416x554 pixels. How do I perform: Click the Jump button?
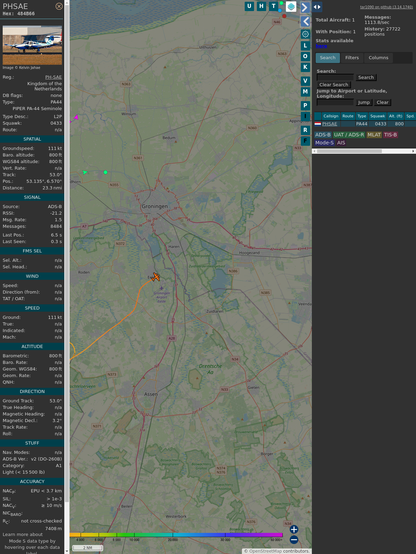click(x=363, y=102)
